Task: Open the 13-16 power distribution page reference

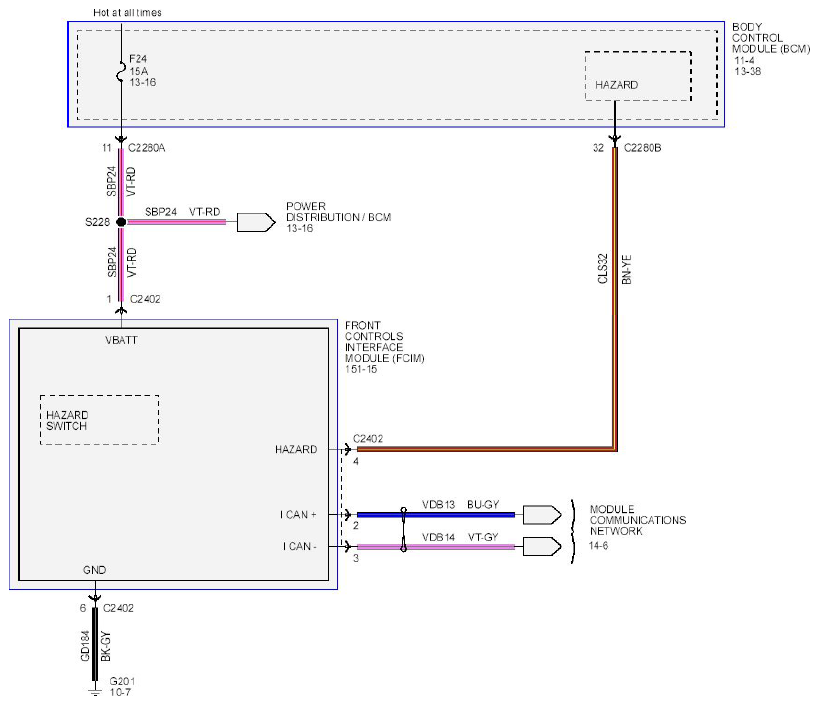Action: click(300, 229)
